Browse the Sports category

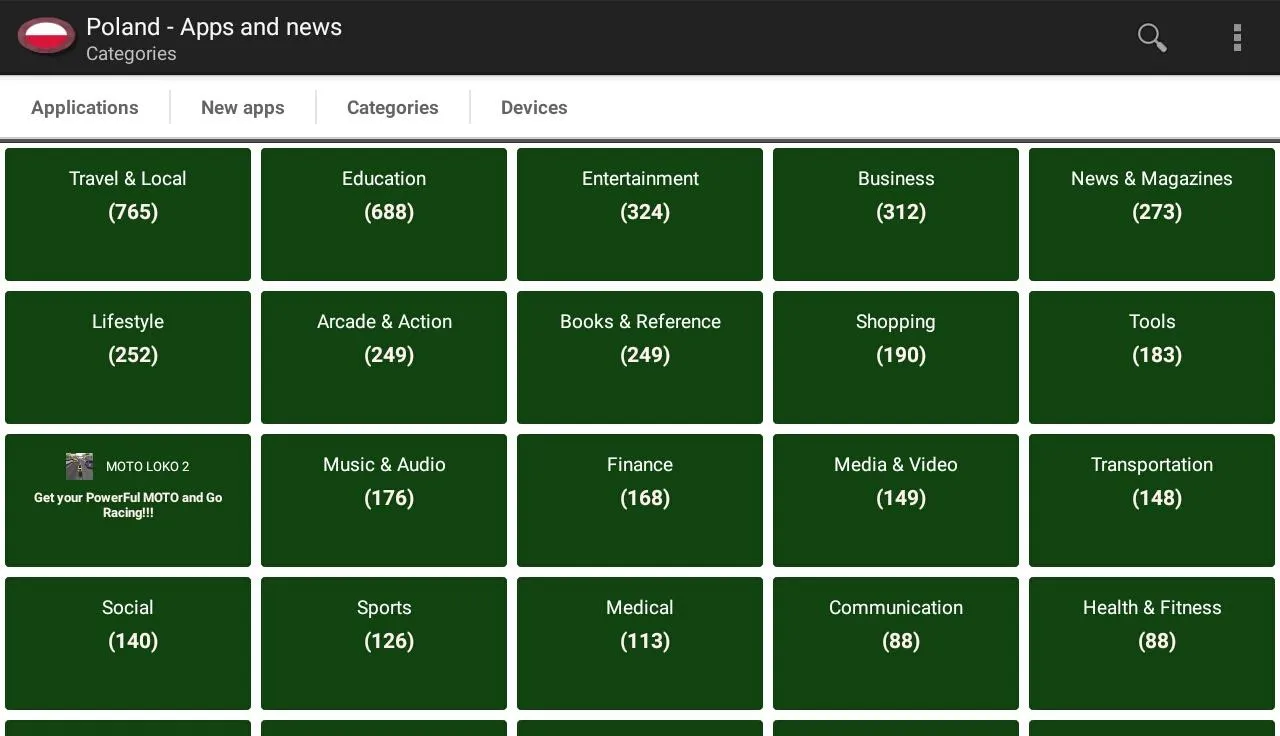tap(384, 643)
